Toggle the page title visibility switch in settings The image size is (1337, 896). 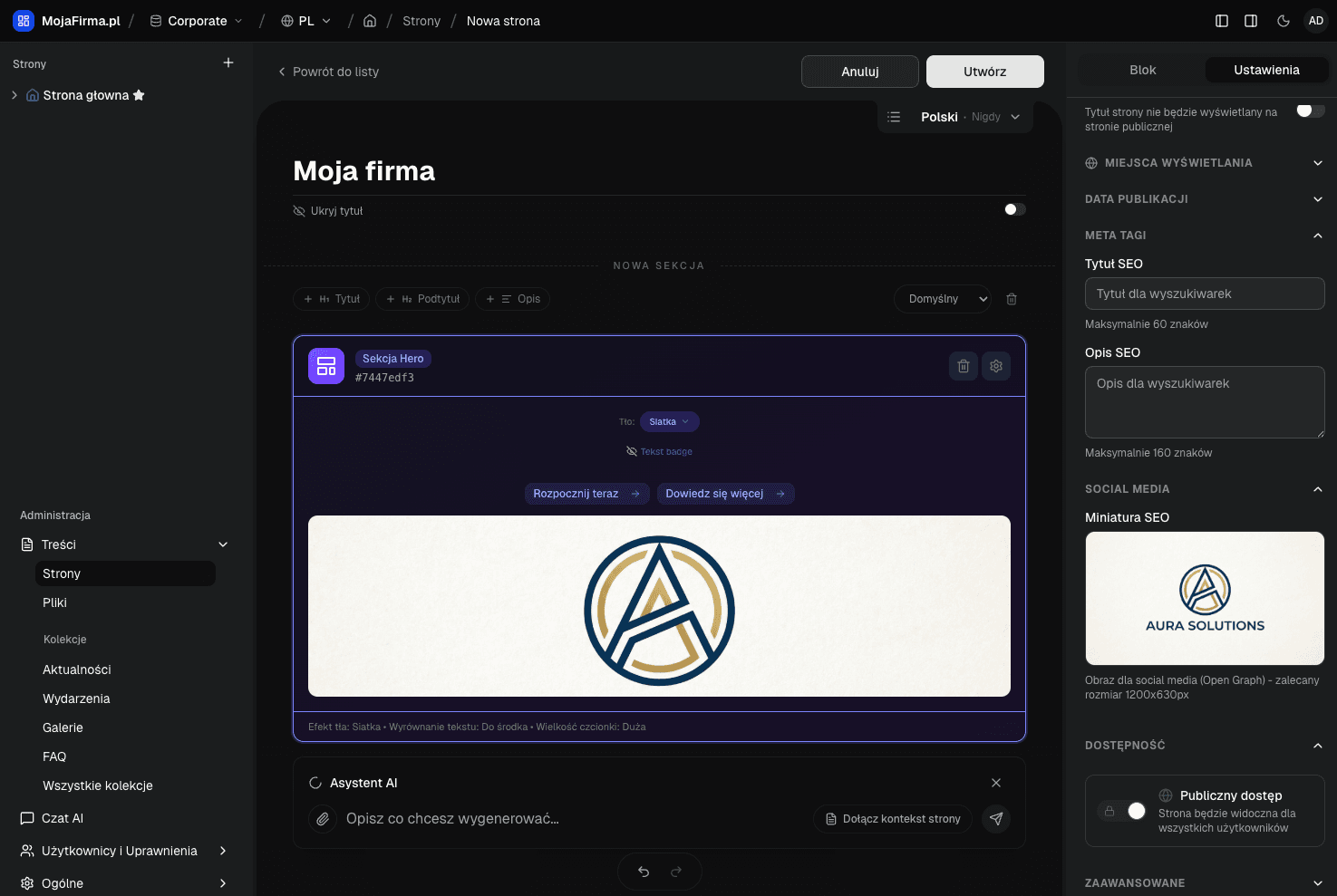coord(1311,111)
